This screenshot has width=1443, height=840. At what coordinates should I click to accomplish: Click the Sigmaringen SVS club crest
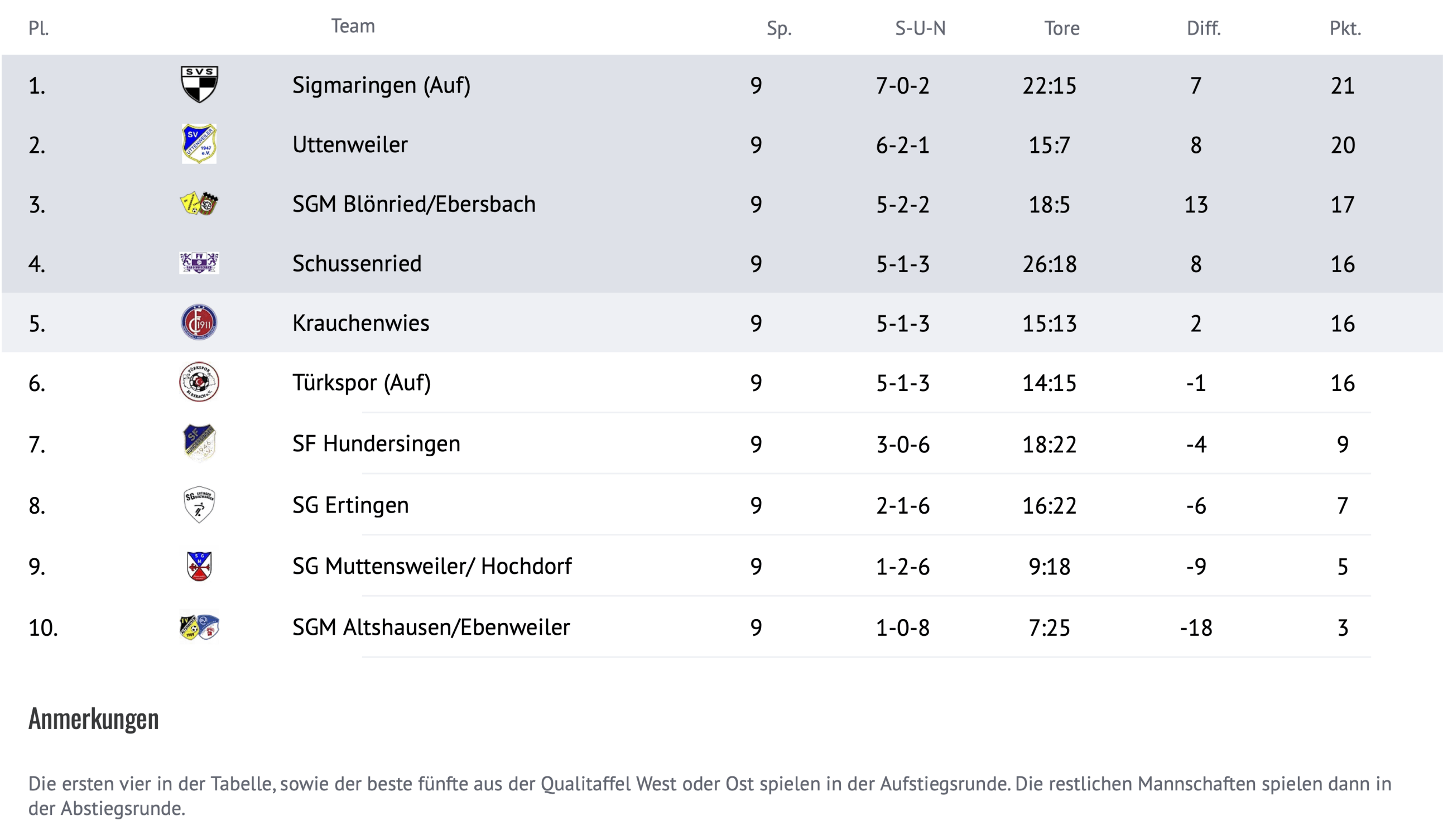[199, 84]
